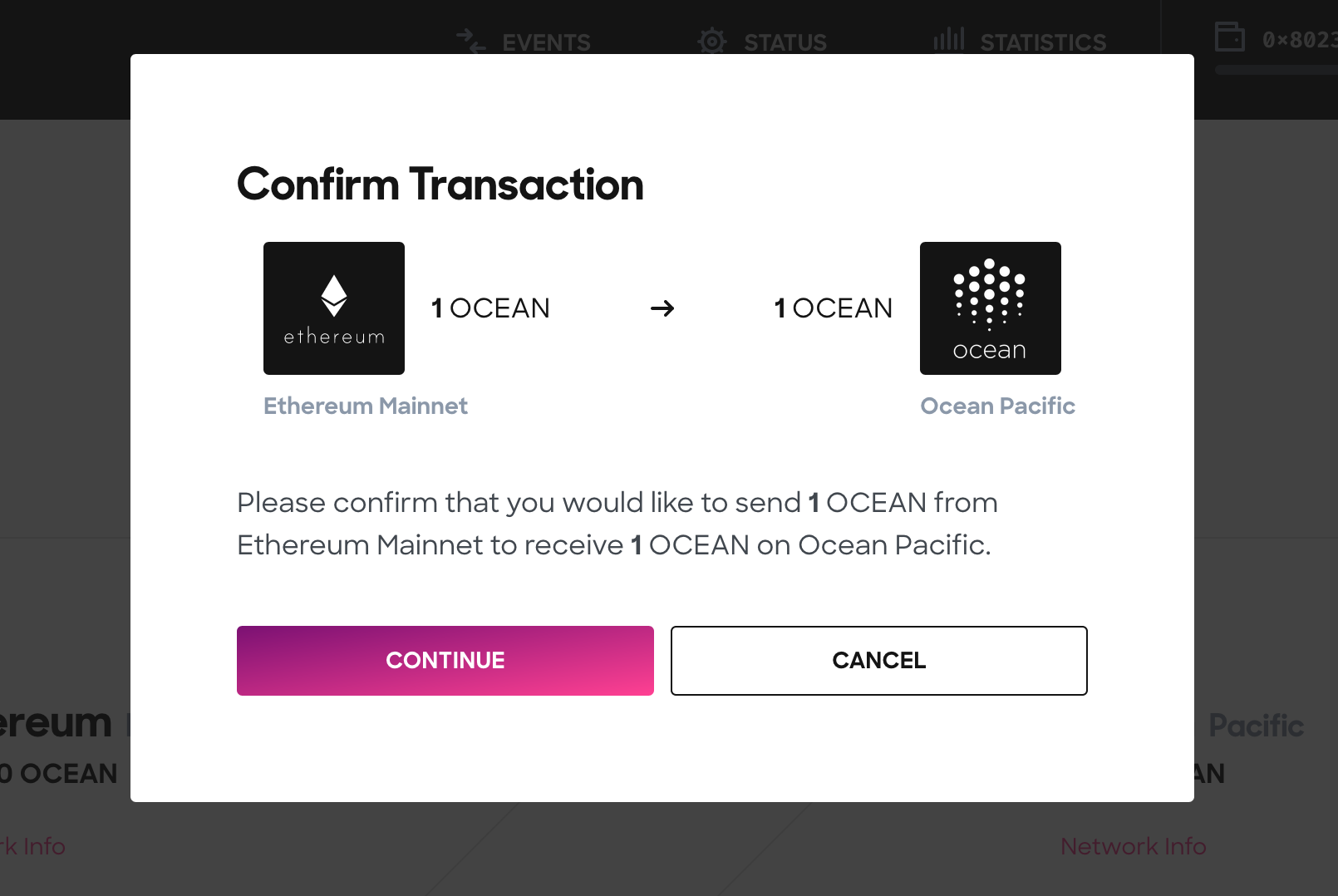Open the partially visible left Network Info link
Viewport: 1338px width, 896px height.
click(32, 846)
